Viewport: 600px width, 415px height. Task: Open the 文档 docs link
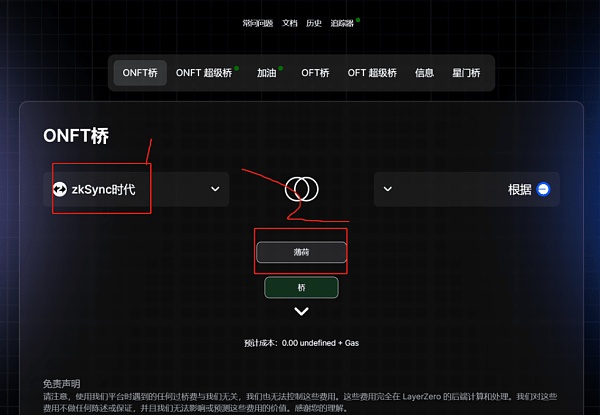290,23
